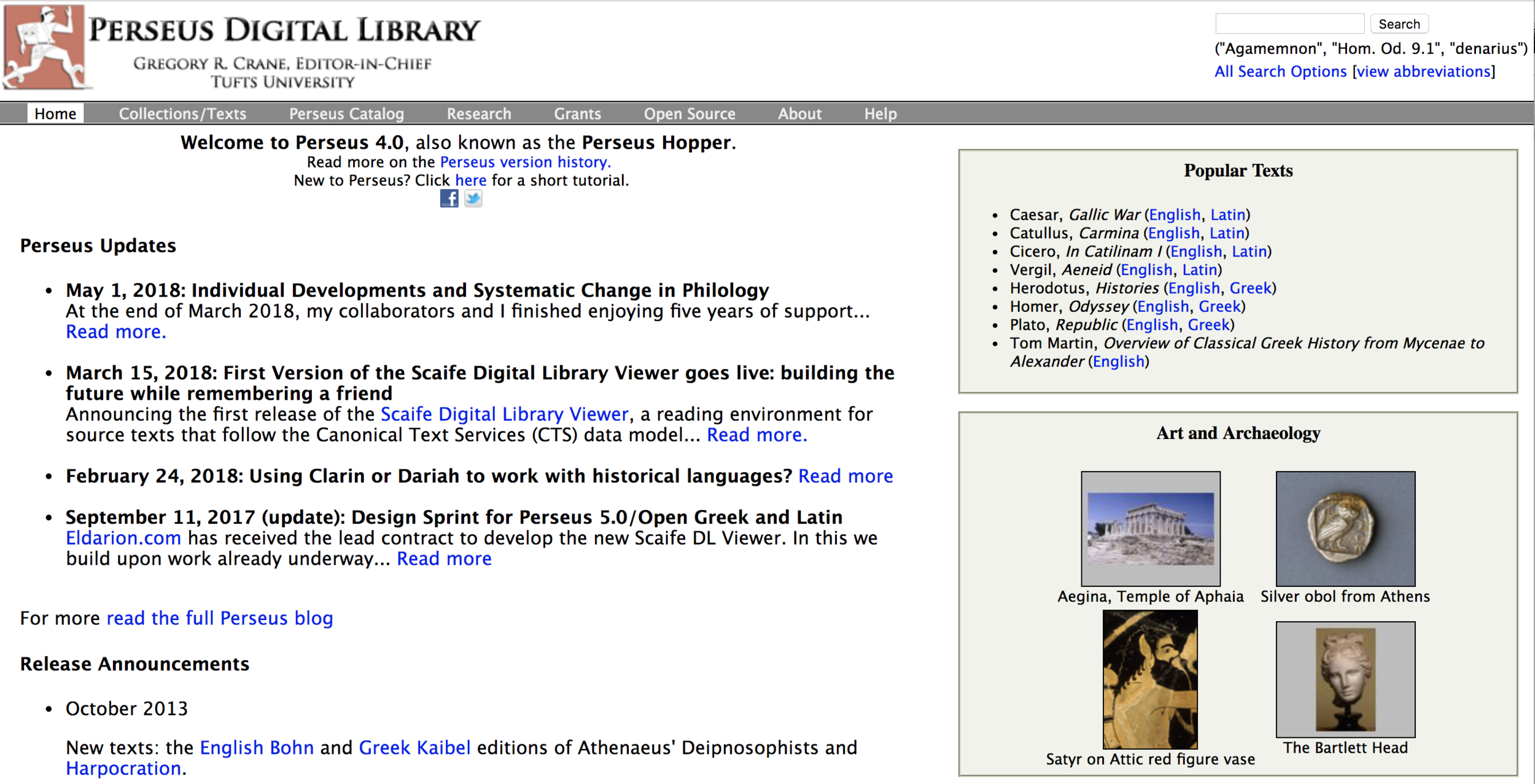Open the Latin version of Gallic War
This screenshot has width=1535, height=784.
click(x=1227, y=215)
